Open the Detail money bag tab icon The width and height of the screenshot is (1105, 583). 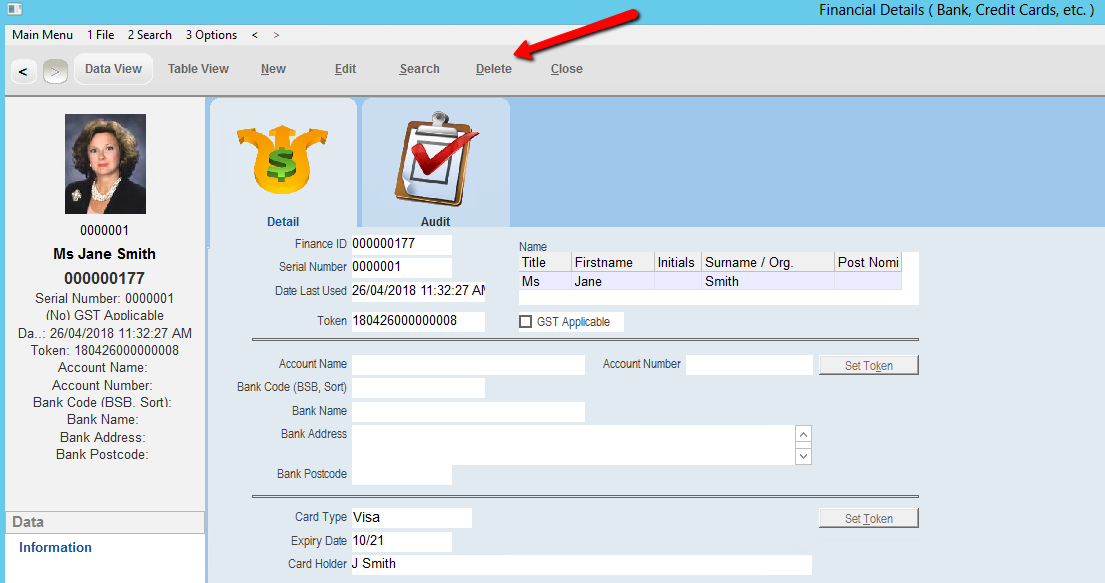pos(283,160)
